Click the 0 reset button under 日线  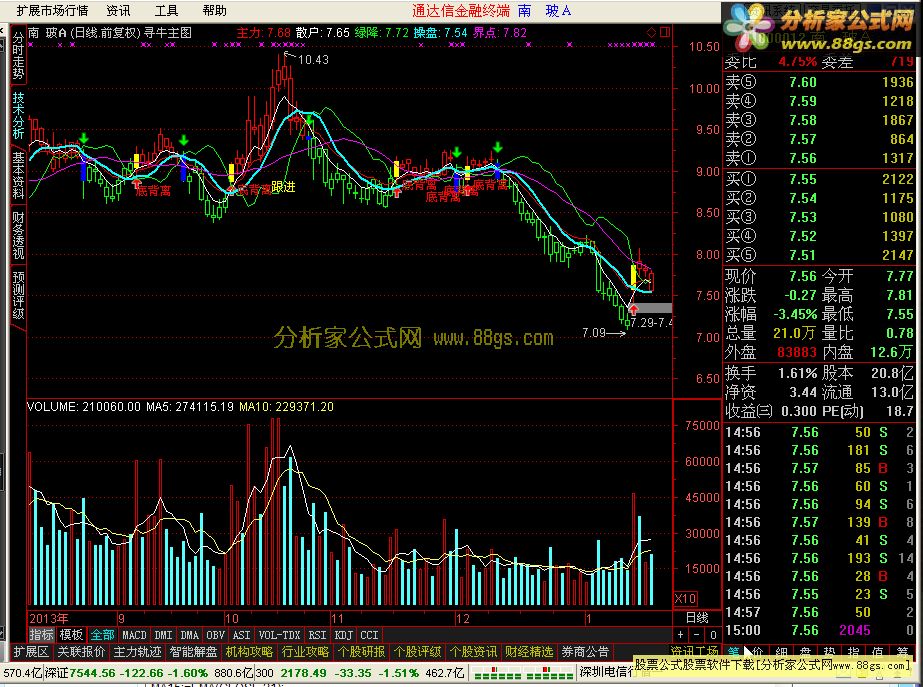click(x=713, y=635)
